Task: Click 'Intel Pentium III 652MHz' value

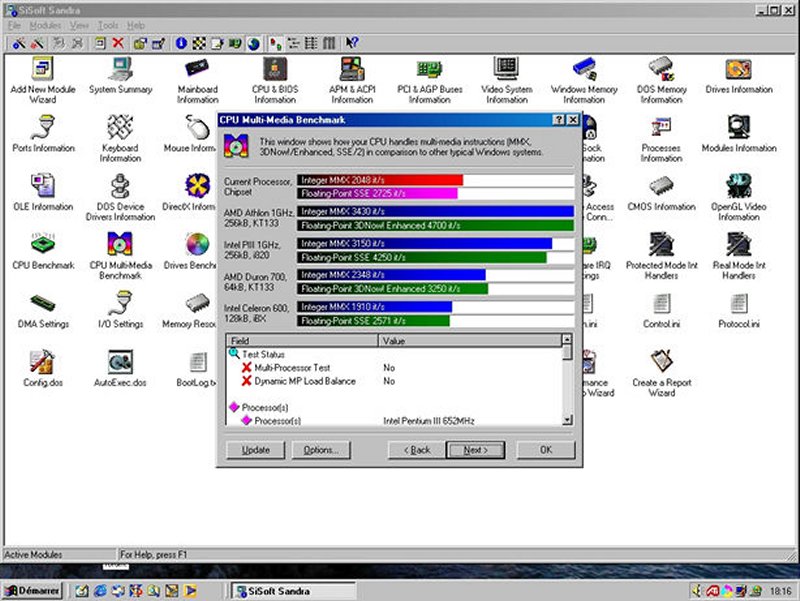Action: pos(429,421)
